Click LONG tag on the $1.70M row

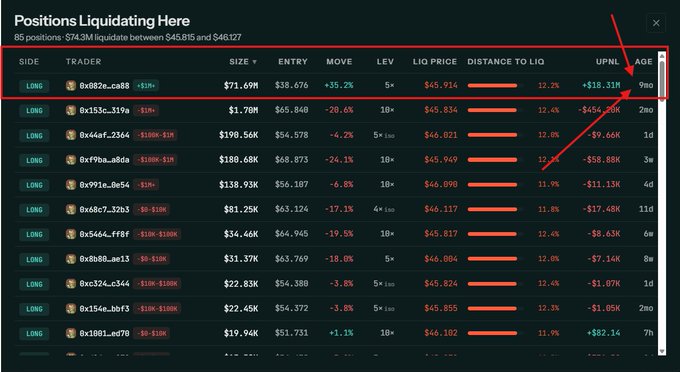tap(34, 111)
